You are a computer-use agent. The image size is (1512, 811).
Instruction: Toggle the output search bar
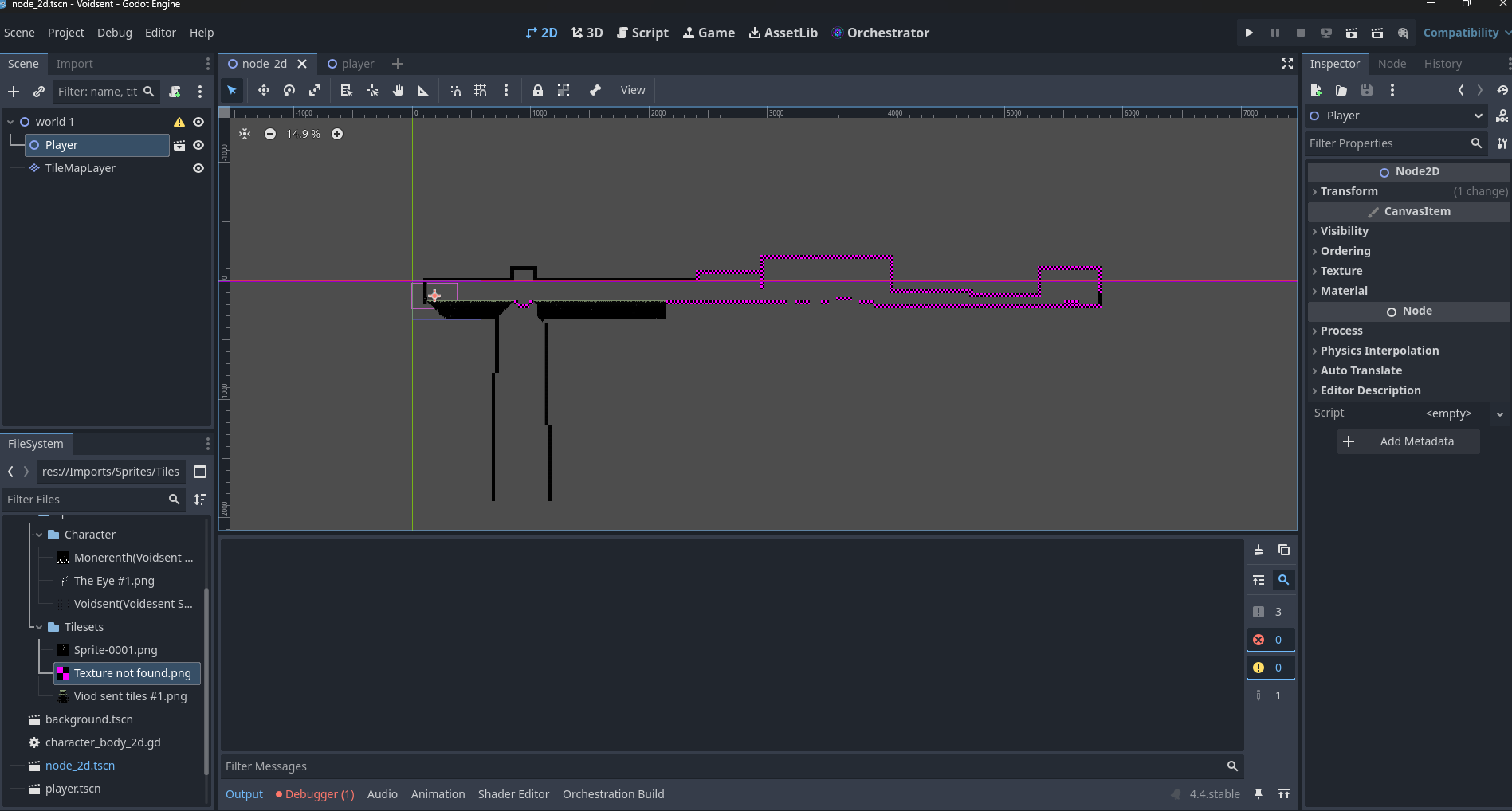[x=1284, y=580]
